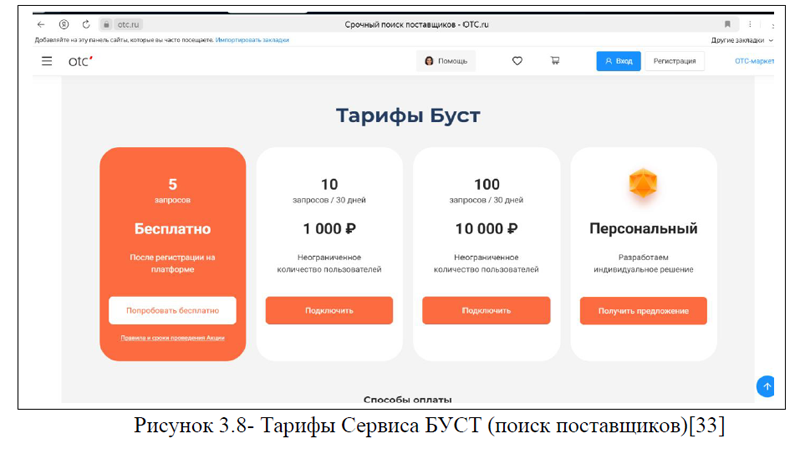Click the orange gem Персональный icon
This screenshot has height=454, width=800.
pos(643,184)
